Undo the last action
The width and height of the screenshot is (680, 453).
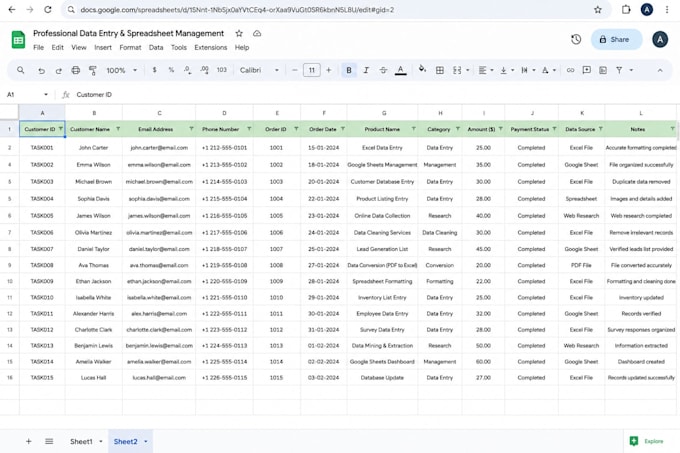click(41, 70)
